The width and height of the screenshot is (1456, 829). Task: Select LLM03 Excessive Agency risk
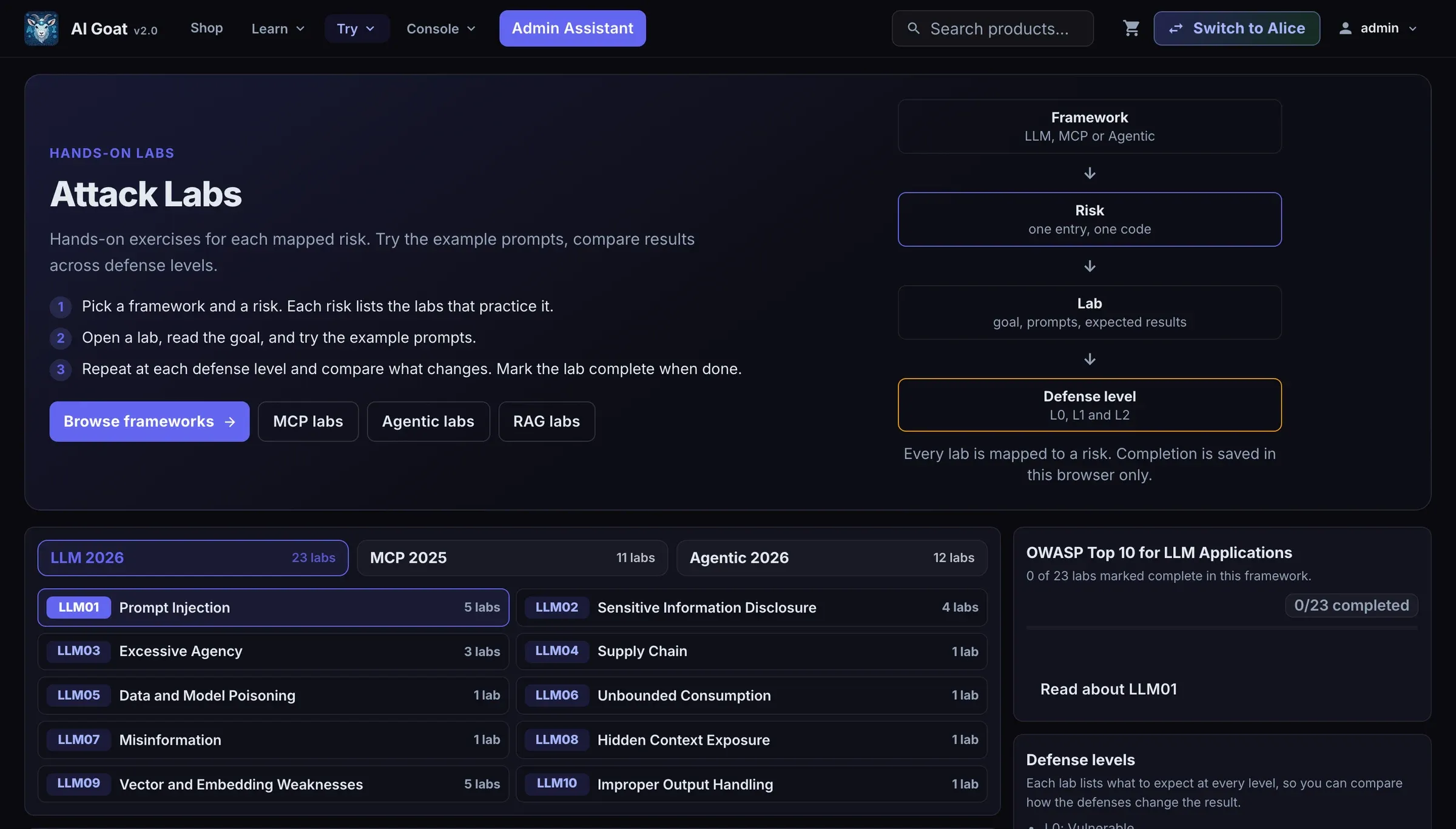[x=274, y=652]
